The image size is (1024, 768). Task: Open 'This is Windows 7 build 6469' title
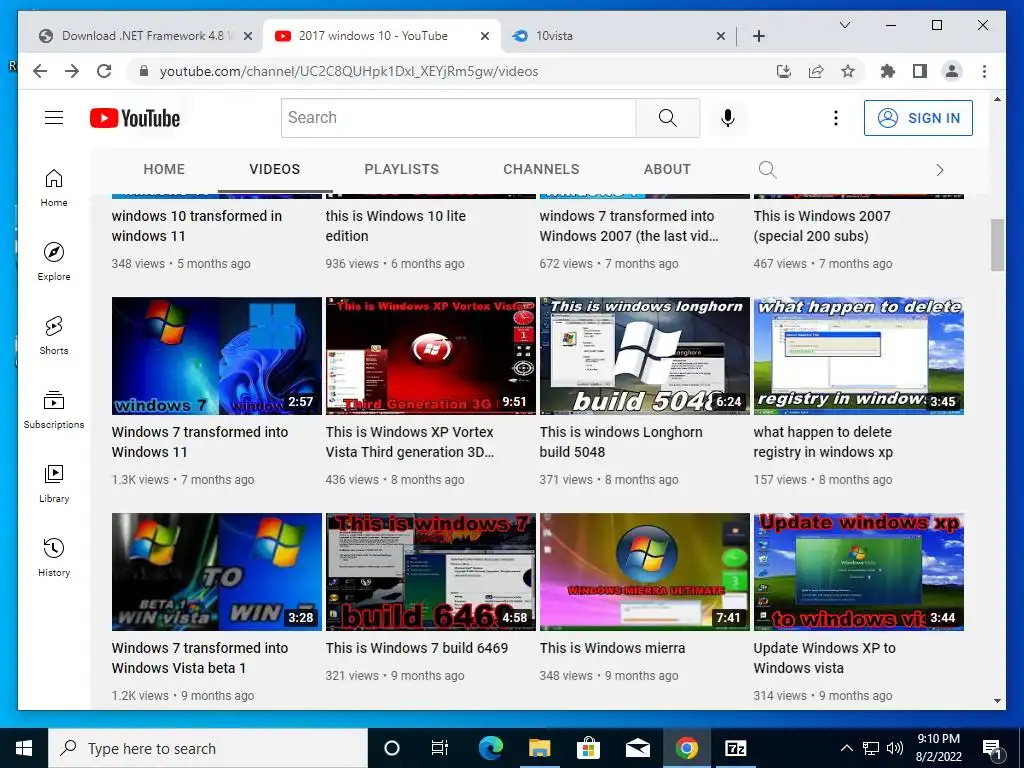click(417, 648)
